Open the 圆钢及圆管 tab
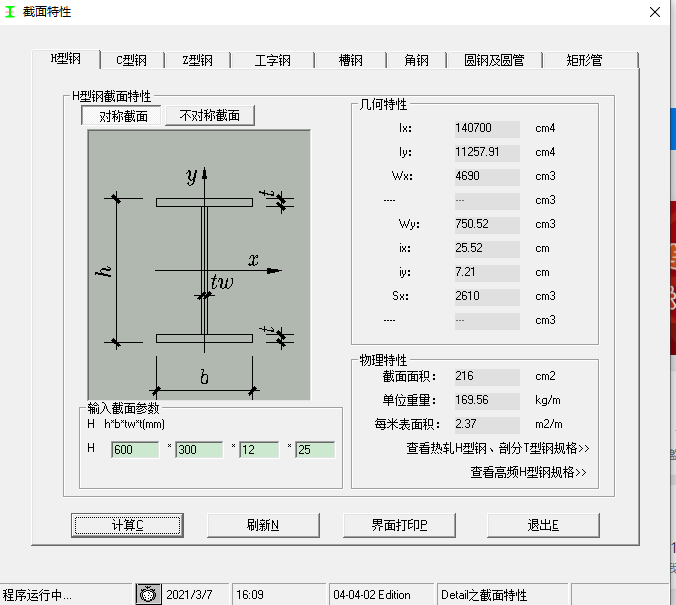This screenshot has height=605, width=676. click(494, 60)
